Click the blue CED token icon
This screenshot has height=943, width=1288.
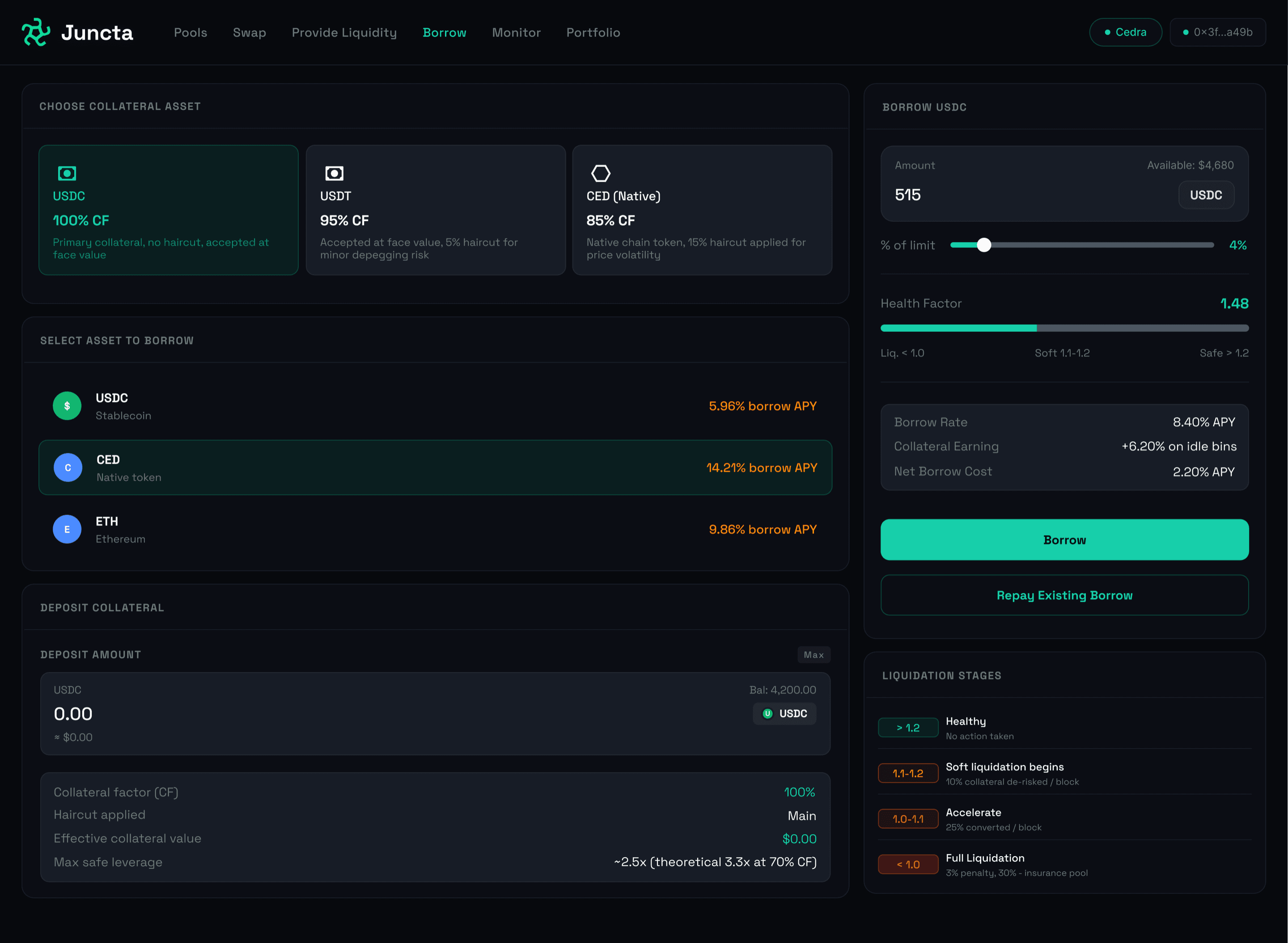click(68, 468)
